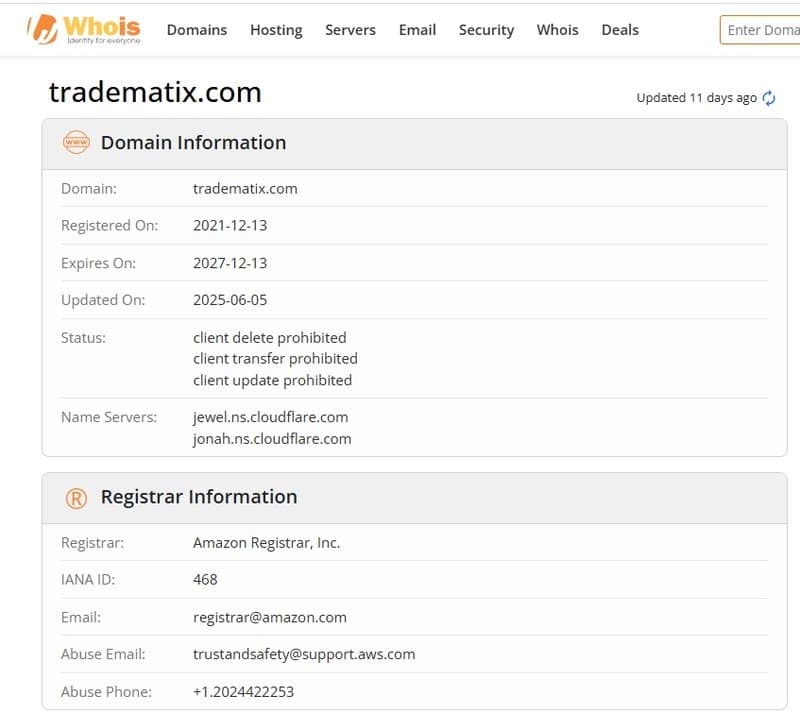Select expiry date 2027-12-13
The height and width of the screenshot is (713, 800).
(x=230, y=263)
